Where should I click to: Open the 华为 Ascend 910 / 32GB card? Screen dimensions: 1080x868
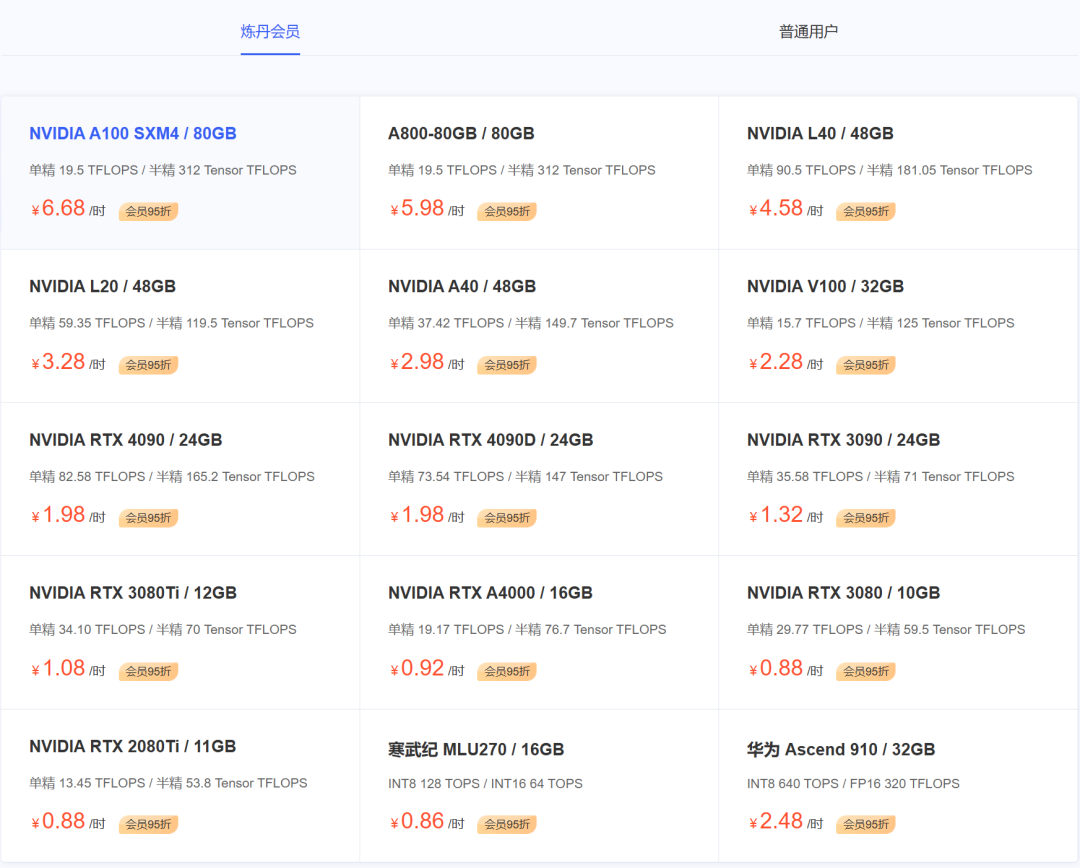(x=897, y=786)
